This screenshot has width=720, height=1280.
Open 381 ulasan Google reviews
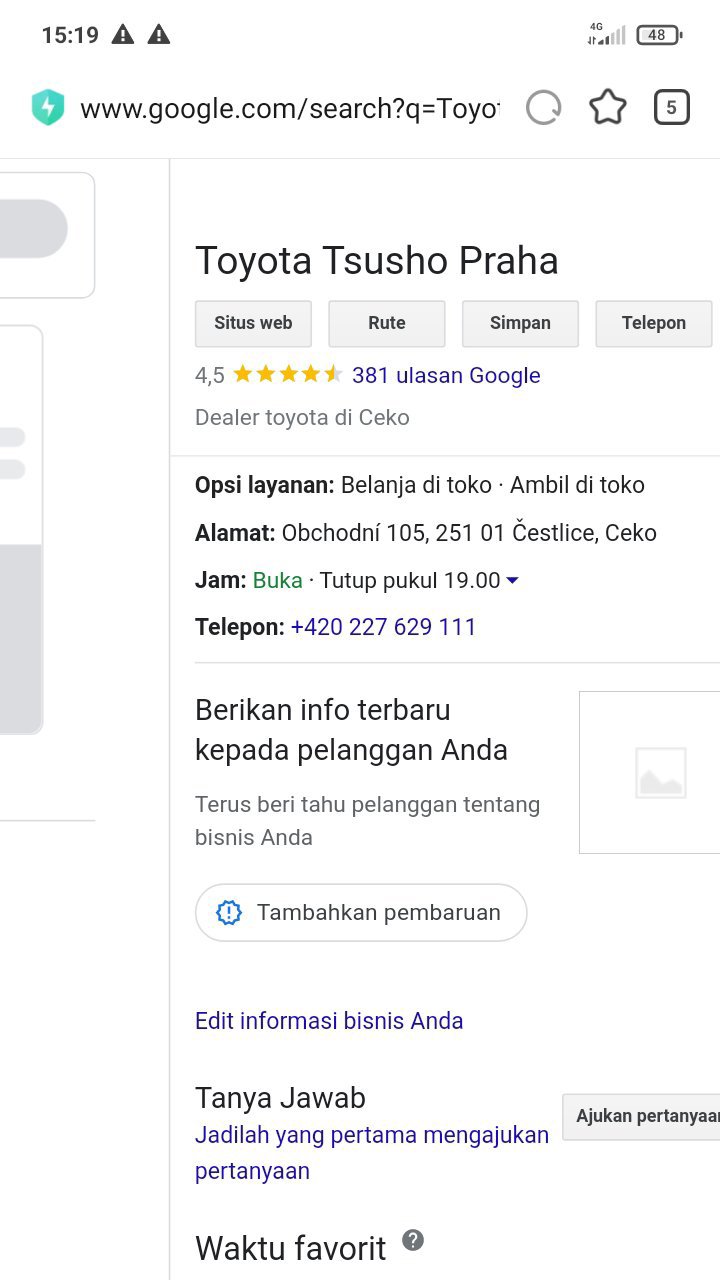(x=446, y=376)
